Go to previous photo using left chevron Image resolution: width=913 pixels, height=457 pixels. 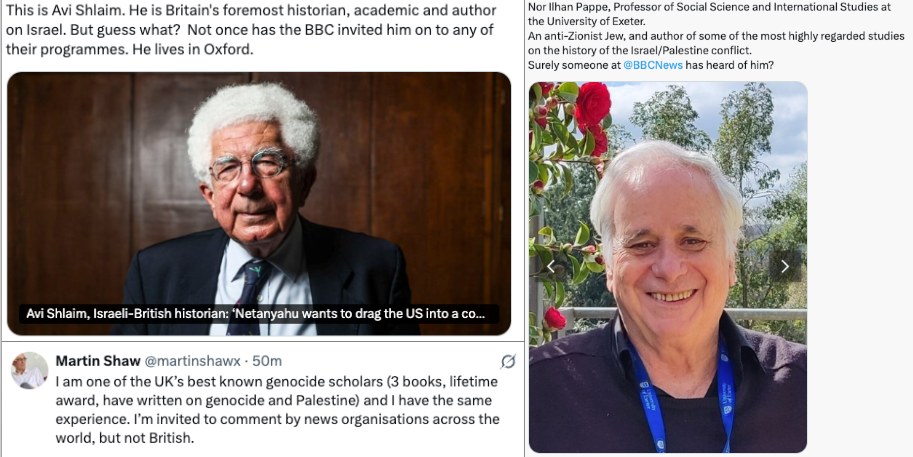pyautogui.click(x=551, y=267)
